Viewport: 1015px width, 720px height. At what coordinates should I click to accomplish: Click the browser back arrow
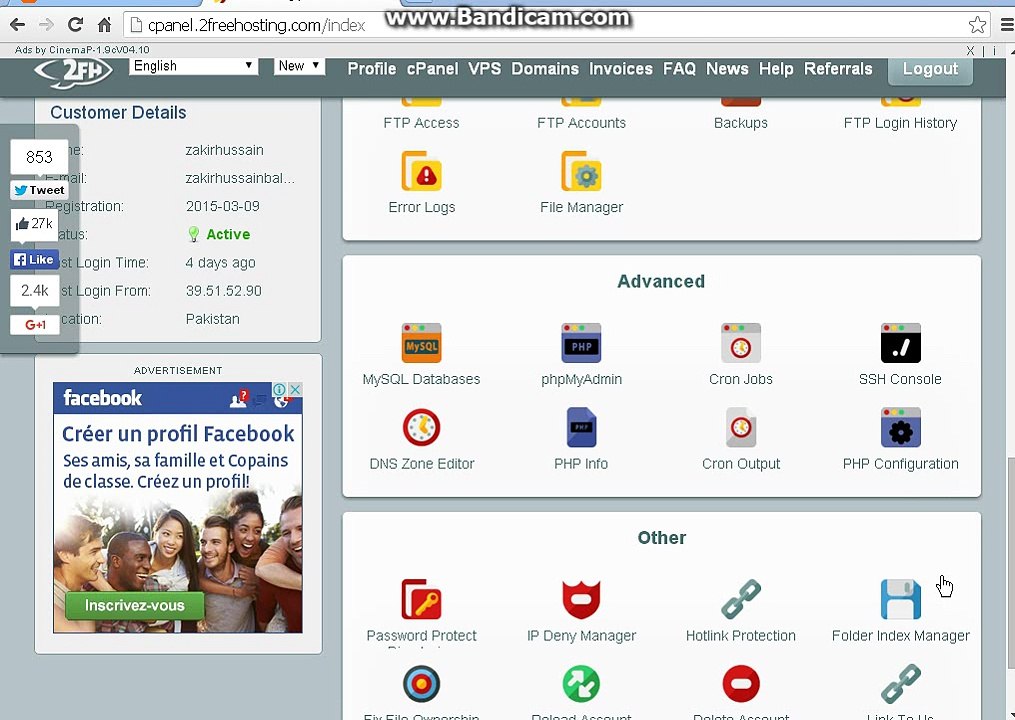point(17,25)
